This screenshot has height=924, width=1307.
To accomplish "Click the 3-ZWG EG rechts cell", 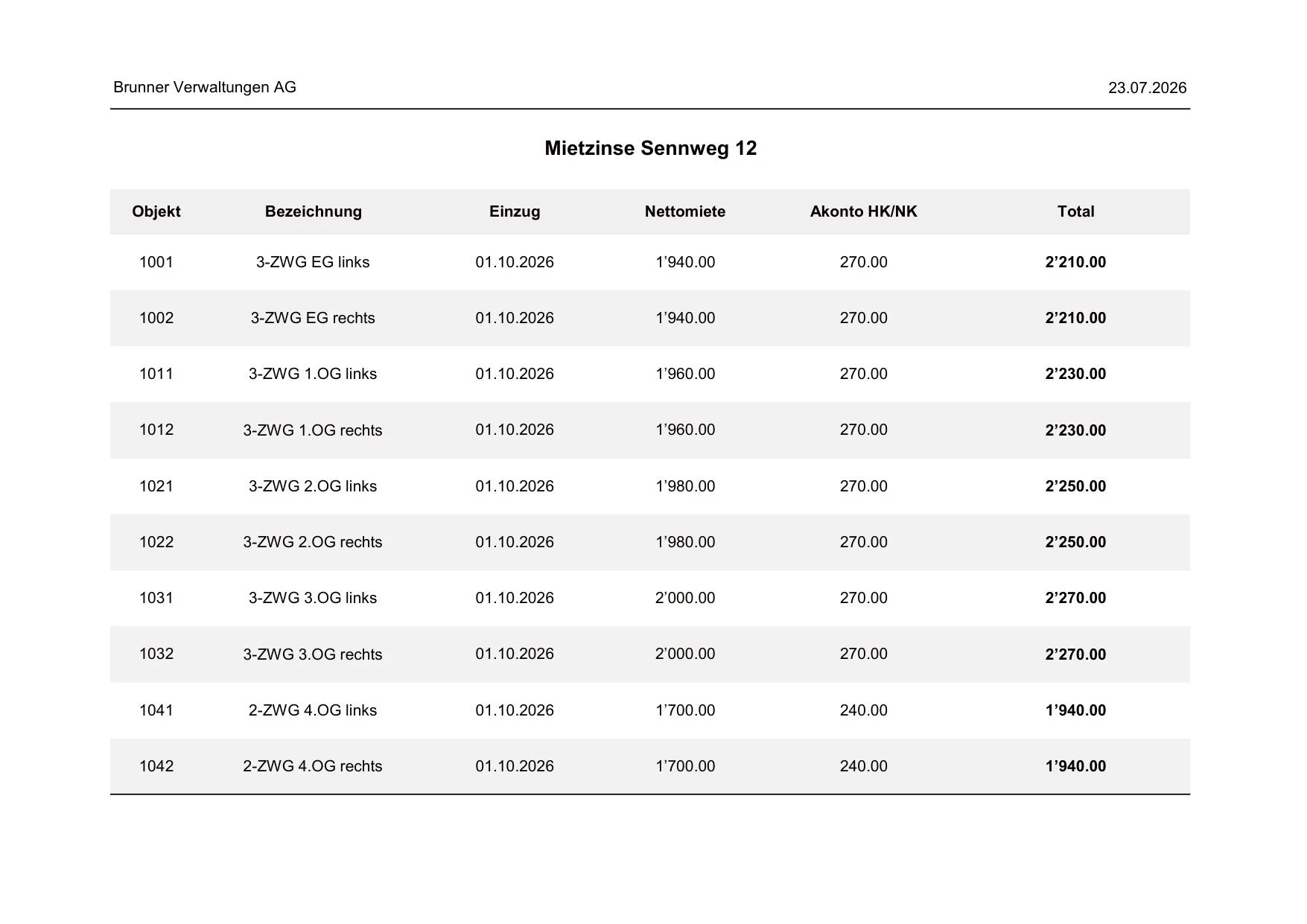I will [x=313, y=318].
